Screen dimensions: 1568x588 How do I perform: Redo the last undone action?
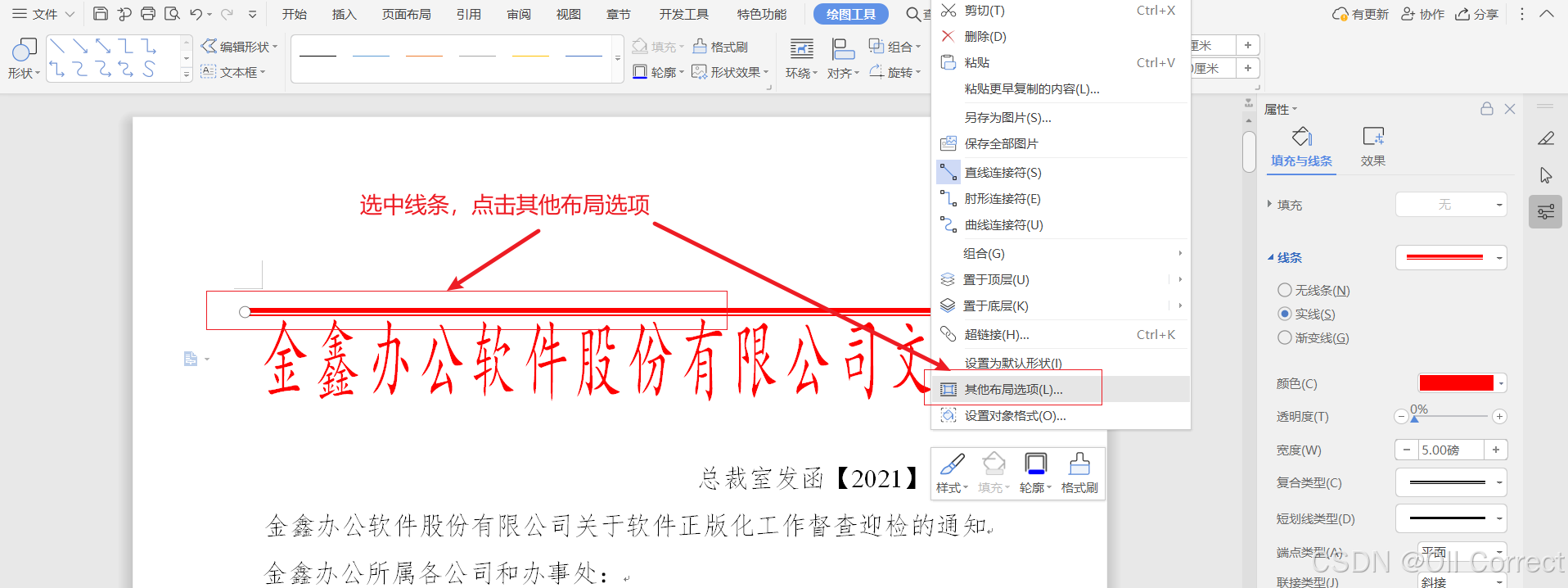[227, 14]
